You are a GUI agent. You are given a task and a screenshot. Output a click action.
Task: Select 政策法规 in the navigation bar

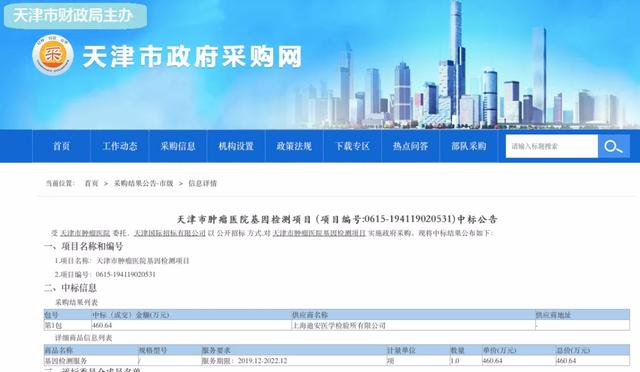point(294,146)
